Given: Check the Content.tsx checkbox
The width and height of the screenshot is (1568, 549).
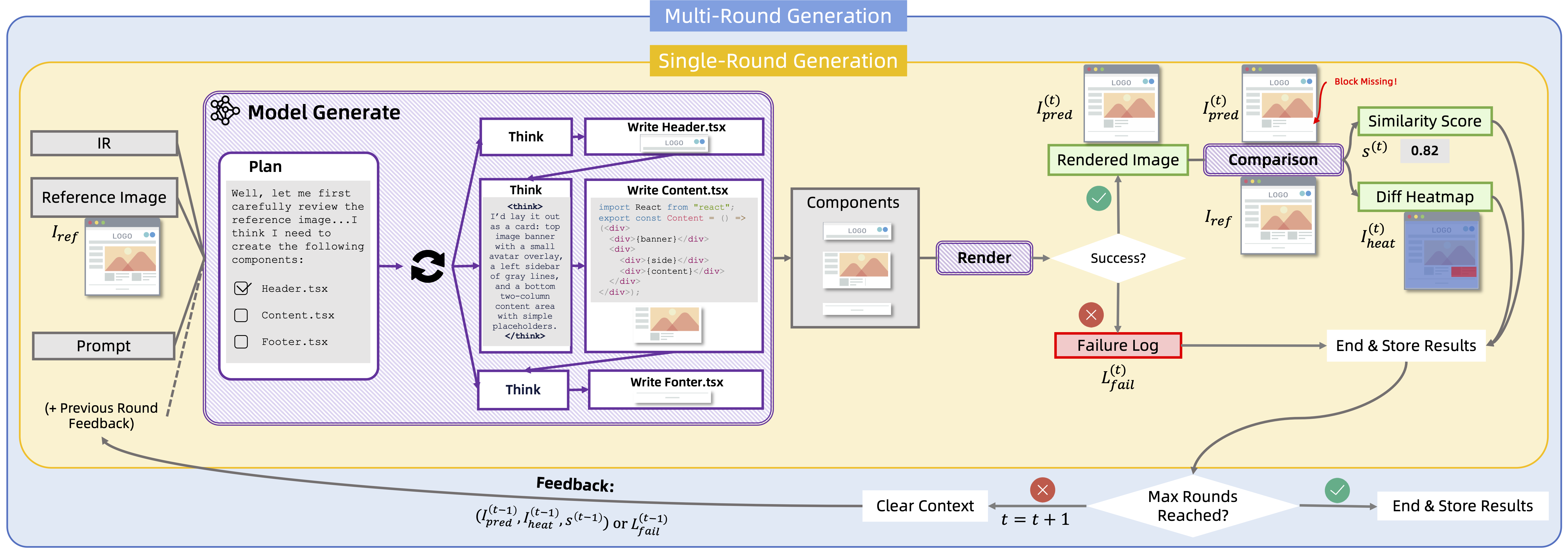Looking at the screenshot, I should point(241,315).
